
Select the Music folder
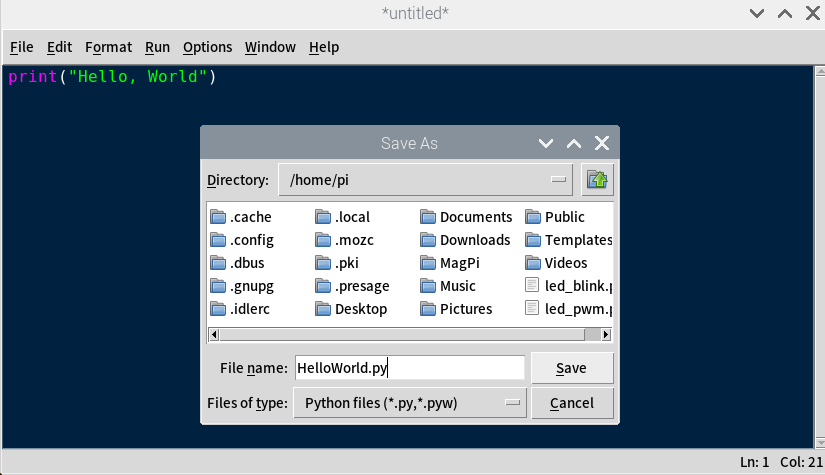click(448, 286)
